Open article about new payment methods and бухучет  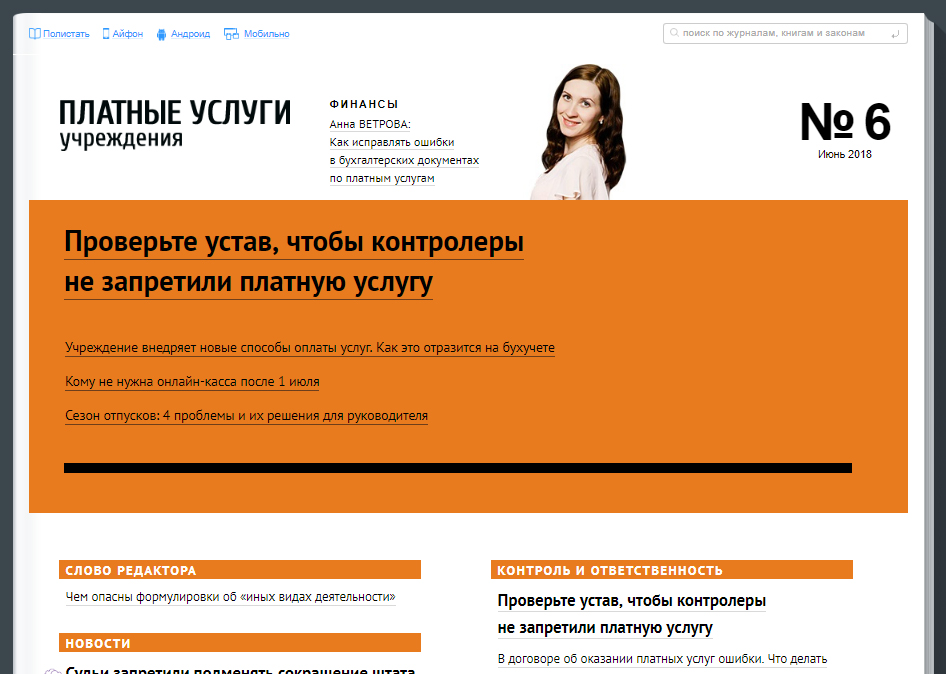tap(310, 348)
